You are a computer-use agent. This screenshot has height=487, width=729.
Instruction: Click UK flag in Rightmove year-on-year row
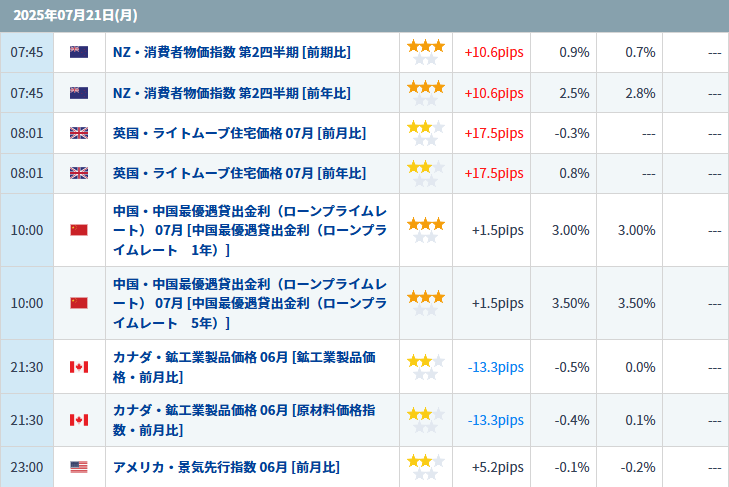(x=79, y=173)
